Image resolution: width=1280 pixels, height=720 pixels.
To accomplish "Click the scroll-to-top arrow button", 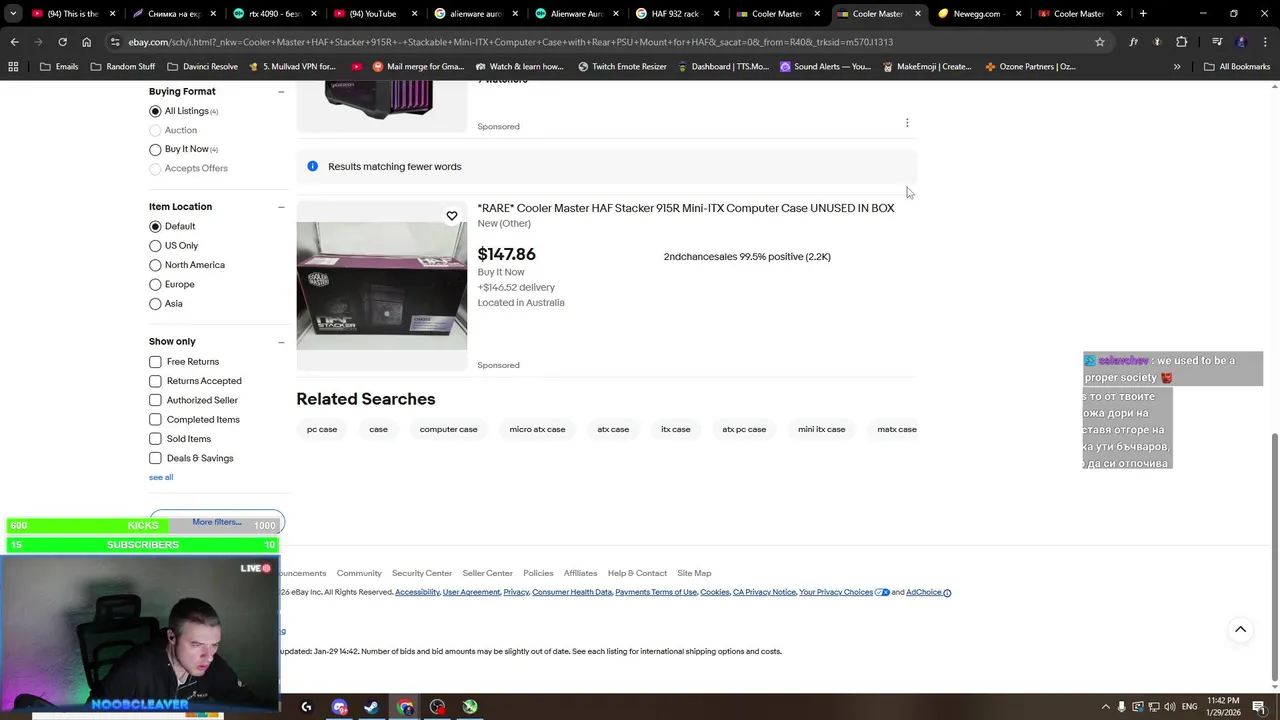I will coord(1240,630).
